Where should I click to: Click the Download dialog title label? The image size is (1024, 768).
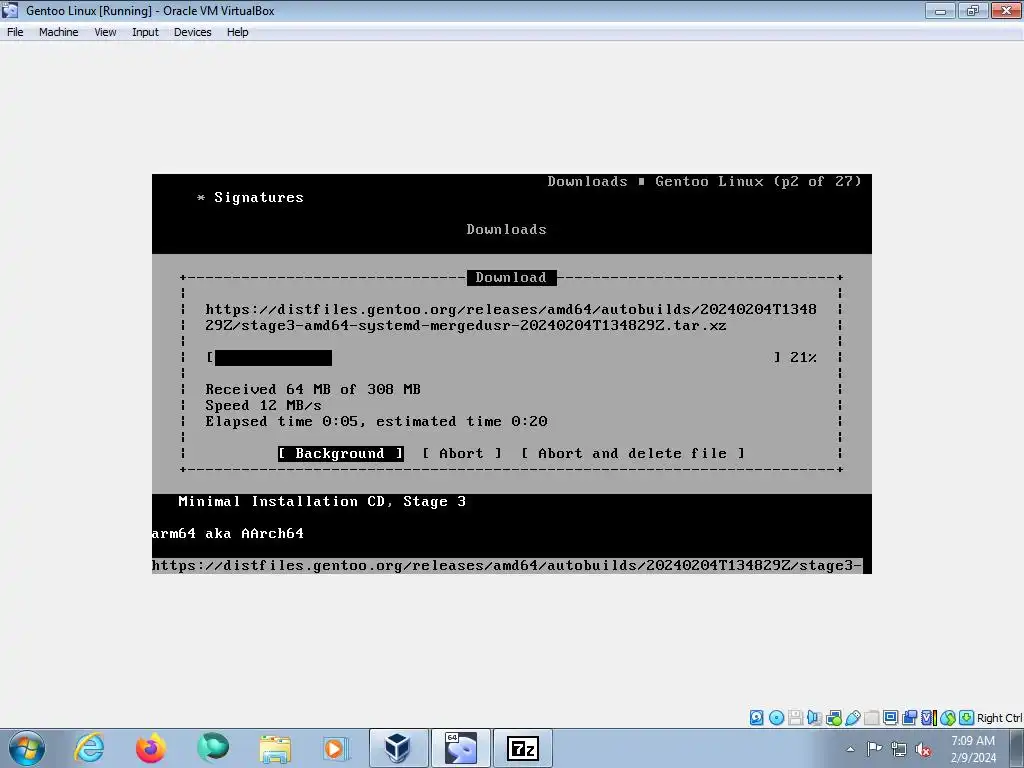[x=511, y=278]
